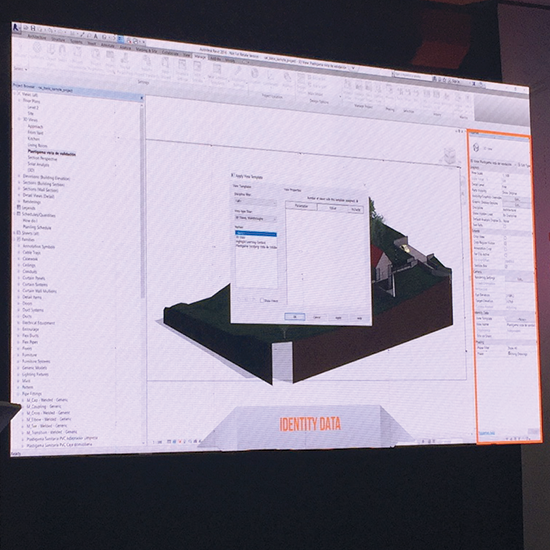The height and width of the screenshot is (550, 550).
Task: Open the Properties help link at palette bottom
Action: pyautogui.click(x=487, y=433)
